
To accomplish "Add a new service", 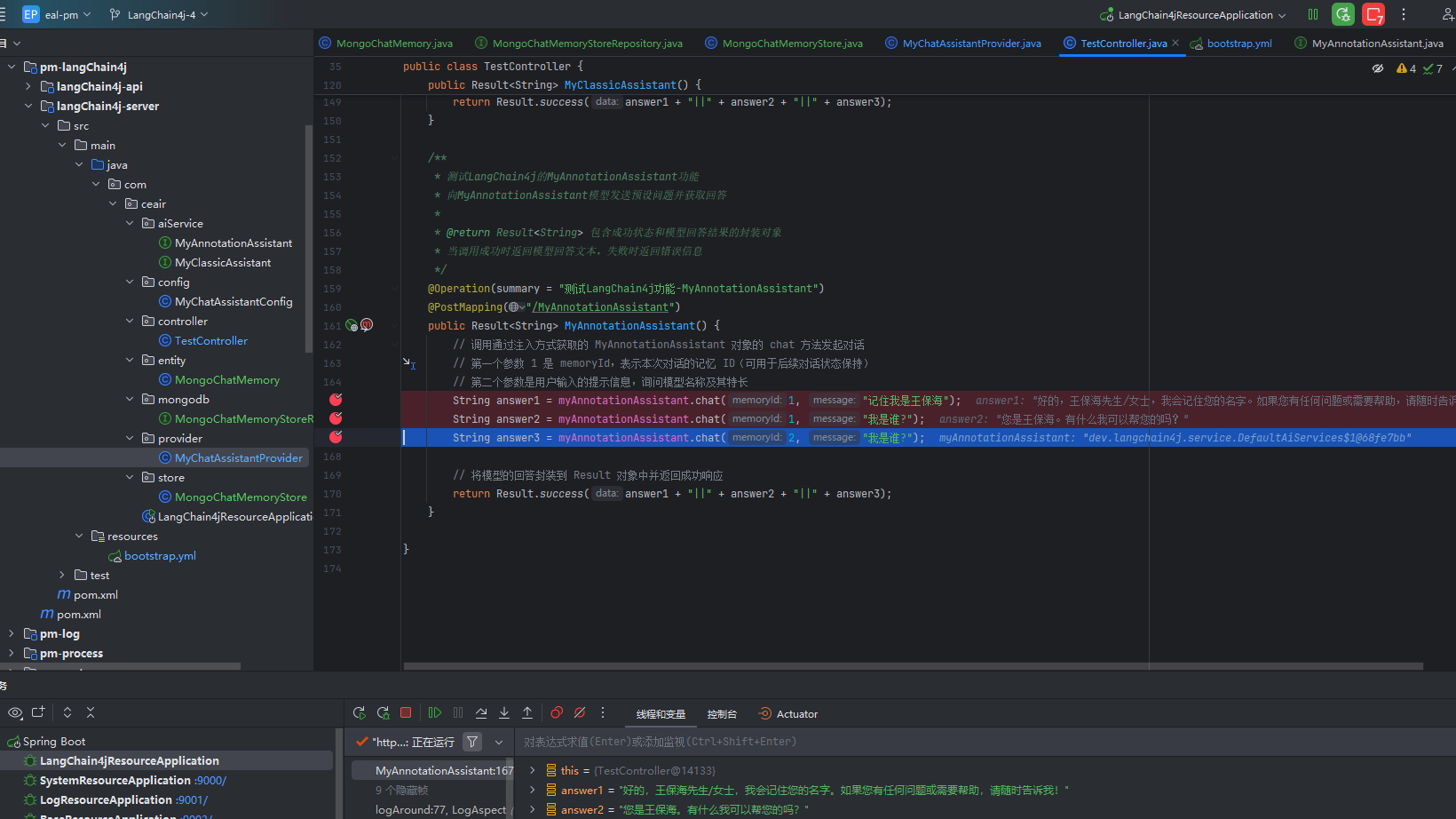I will tap(38, 712).
